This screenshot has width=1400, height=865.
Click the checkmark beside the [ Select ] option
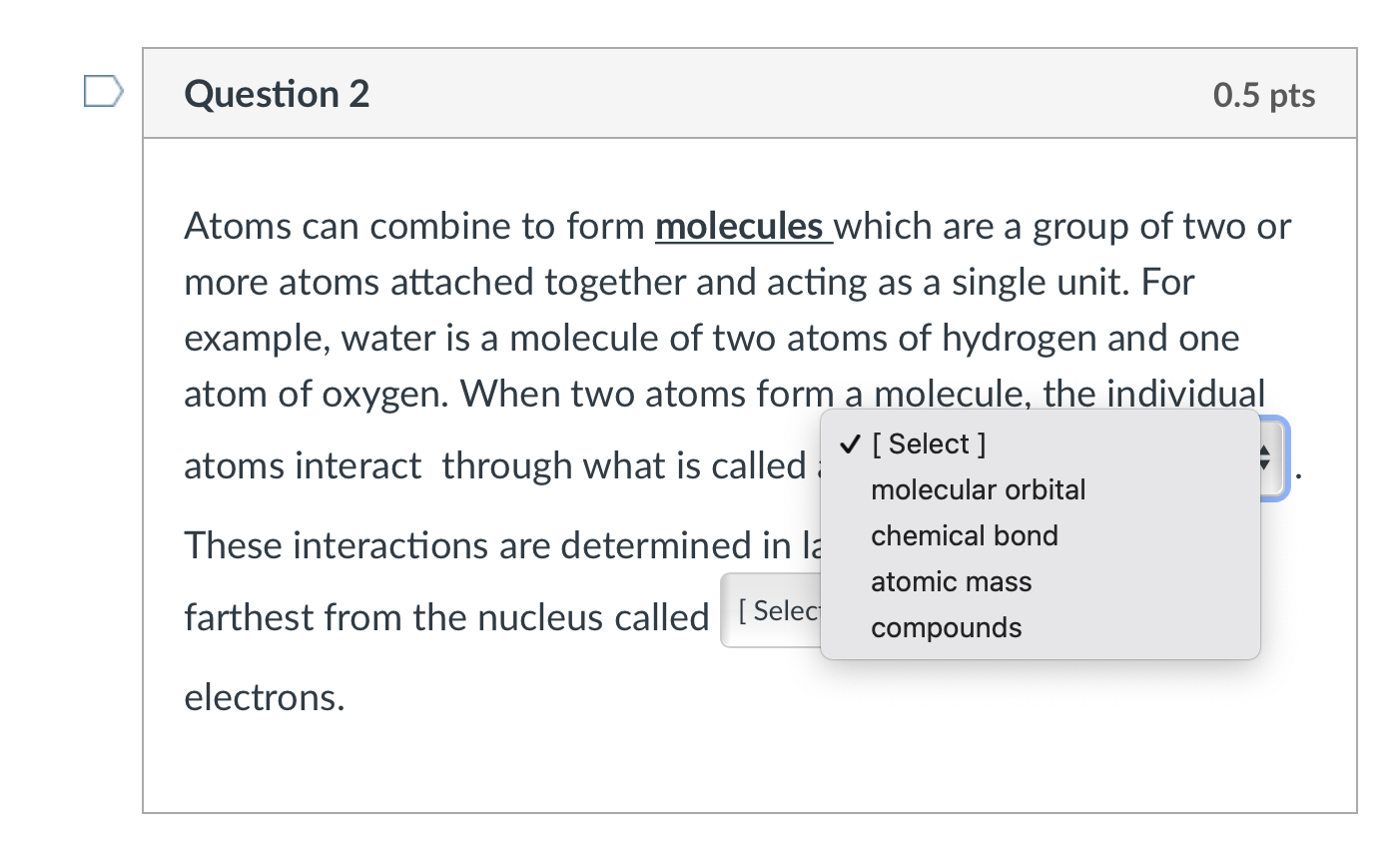(849, 444)
